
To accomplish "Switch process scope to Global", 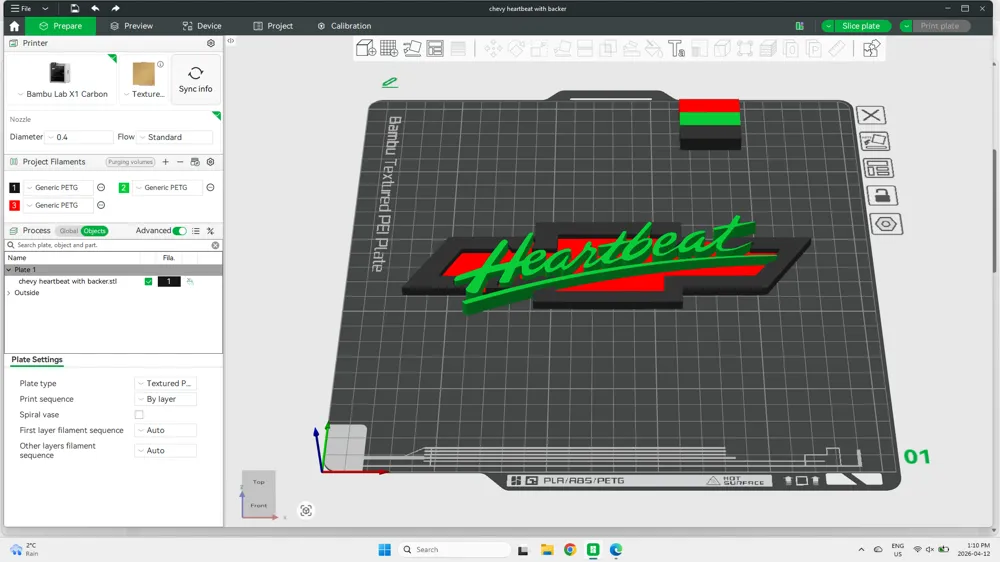I will [x=68, y=231].
